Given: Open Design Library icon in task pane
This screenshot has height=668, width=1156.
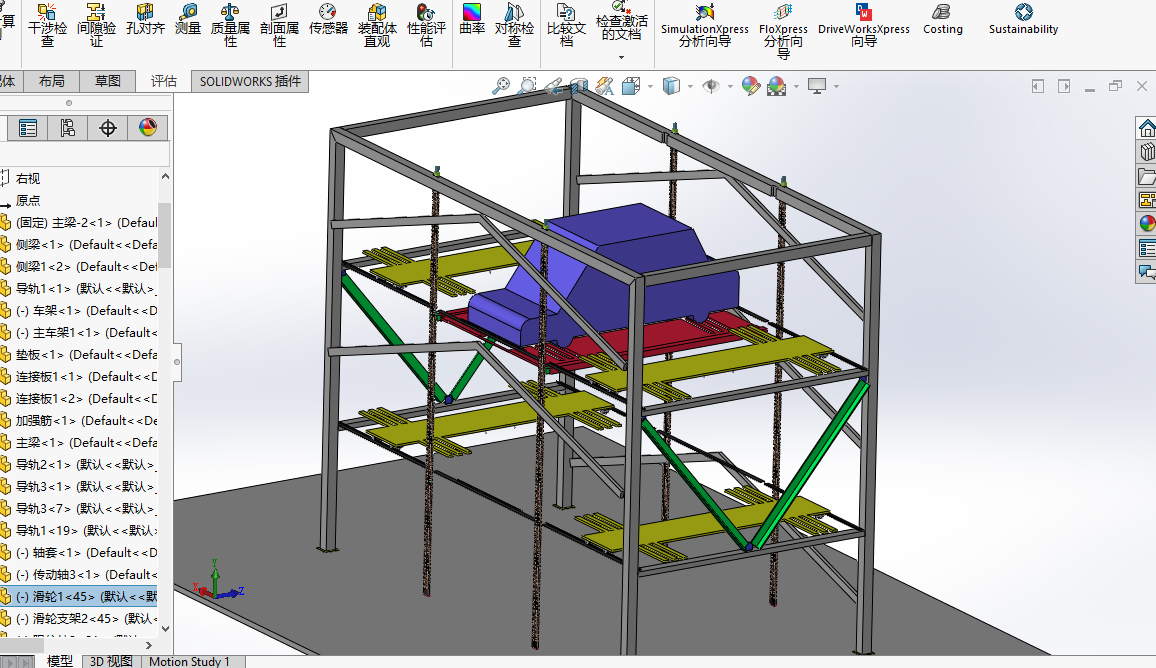Looking at the screenshot, I should tap(1146, 152).
